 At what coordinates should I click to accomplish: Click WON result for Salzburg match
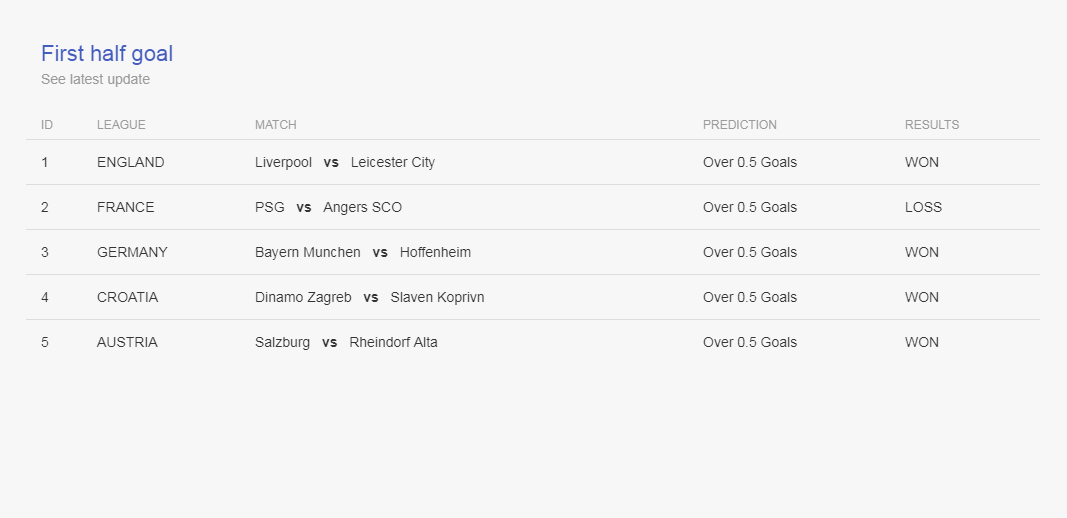pyautogui.click(x=922, y=342)
